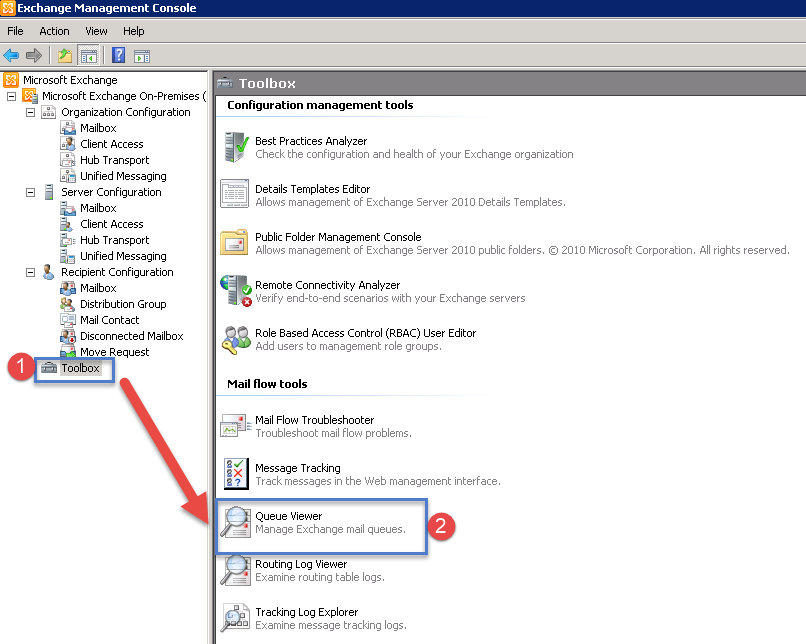Toggle the Show/Hide Action Pane icon

click(142, 56)
